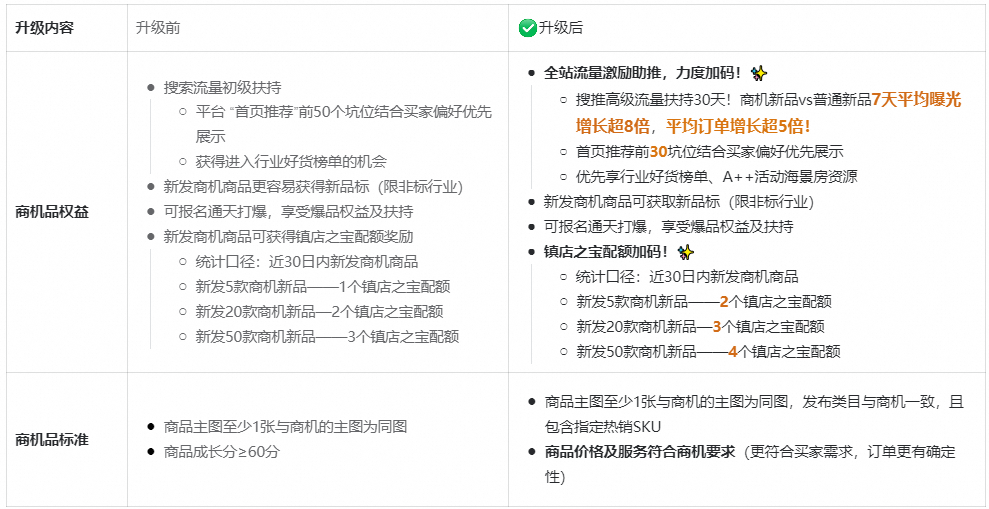The height and width of the screenshot is (509, 989).
Task: Click the 商机品标准 row label
Action: click(x=52, y=440)
